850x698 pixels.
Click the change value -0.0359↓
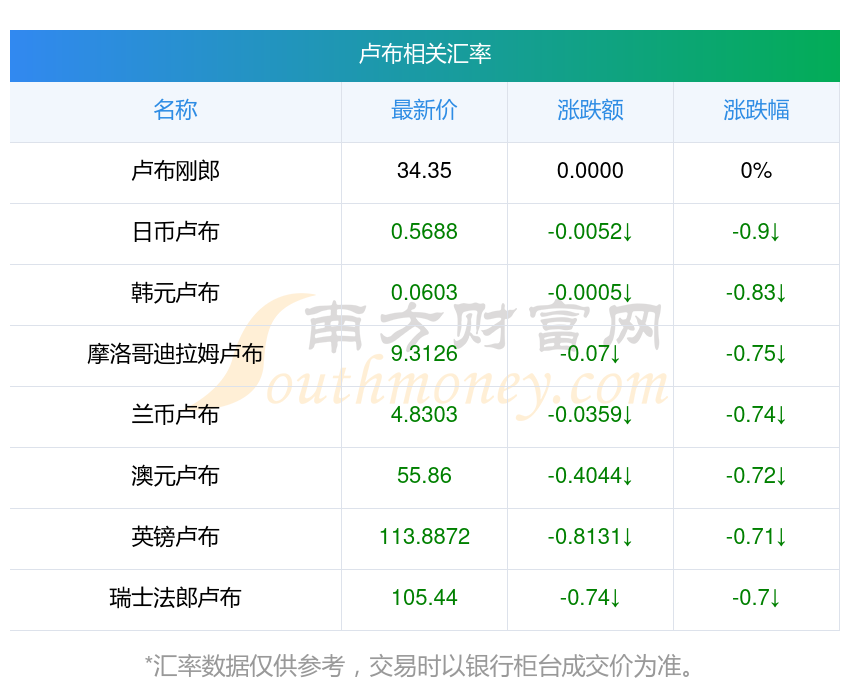[x=590, y=415]
